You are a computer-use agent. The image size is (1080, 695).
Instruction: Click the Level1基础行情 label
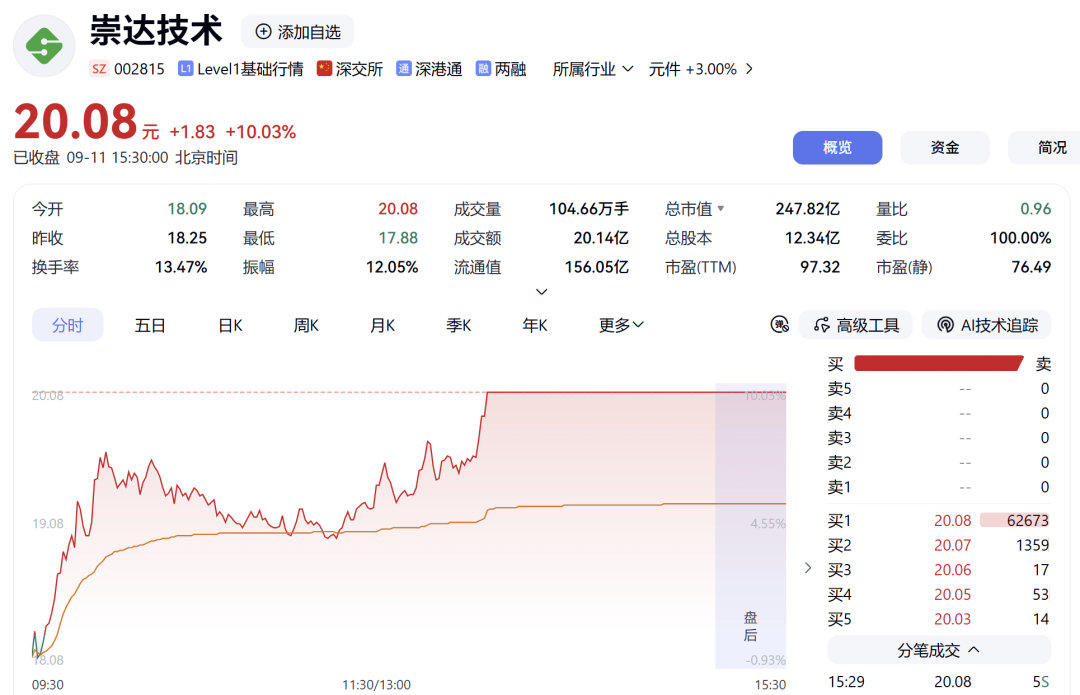250,69
